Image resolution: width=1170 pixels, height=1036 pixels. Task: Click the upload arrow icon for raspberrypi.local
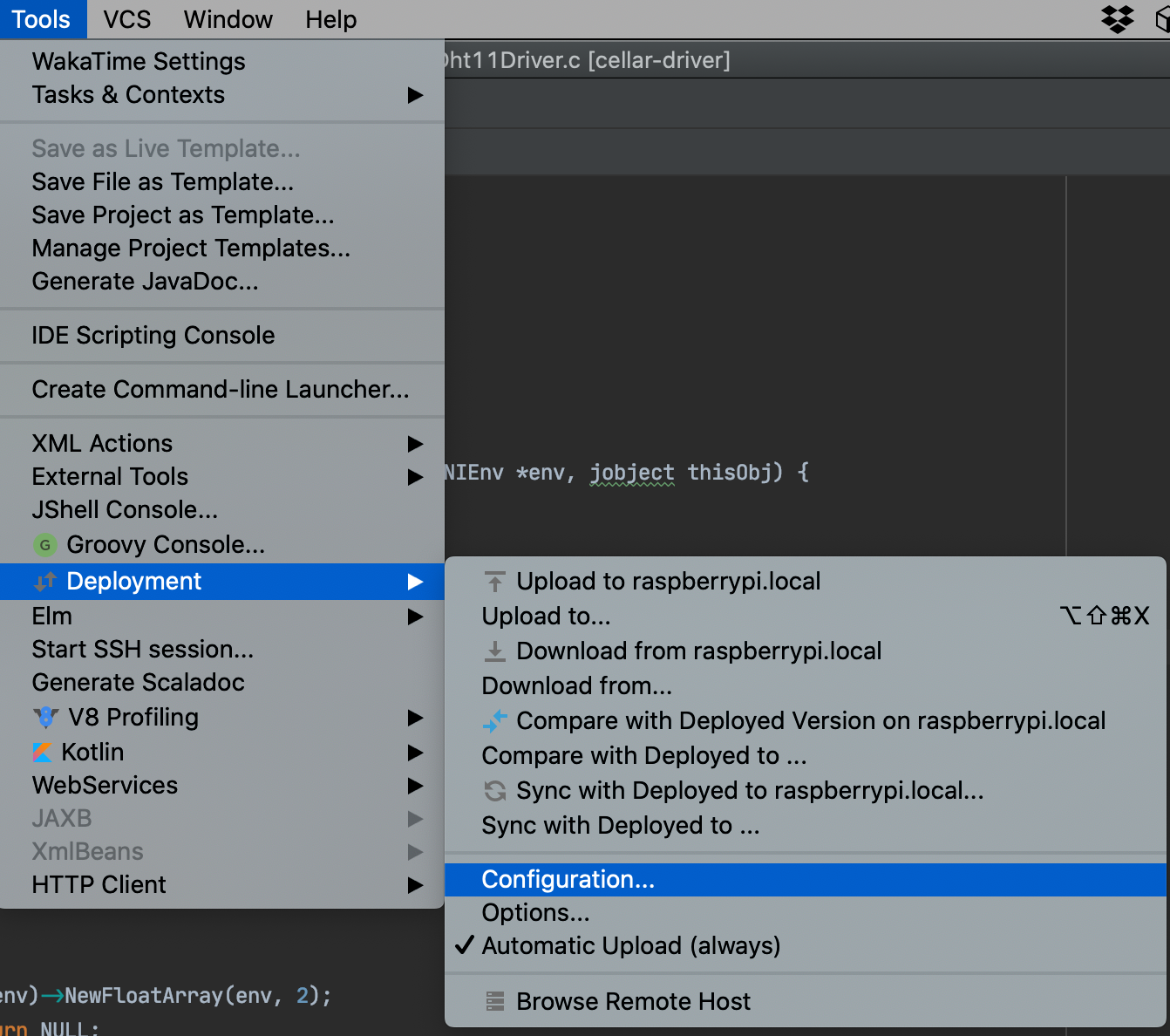(x=494, y=582)
